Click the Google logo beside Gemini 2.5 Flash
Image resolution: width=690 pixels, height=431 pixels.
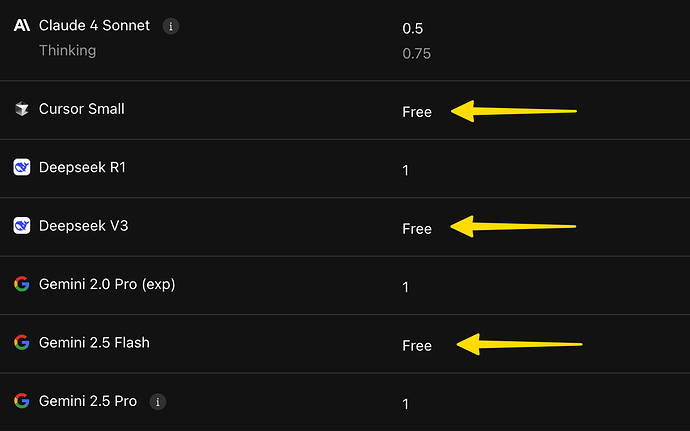[x=22, y=343]
